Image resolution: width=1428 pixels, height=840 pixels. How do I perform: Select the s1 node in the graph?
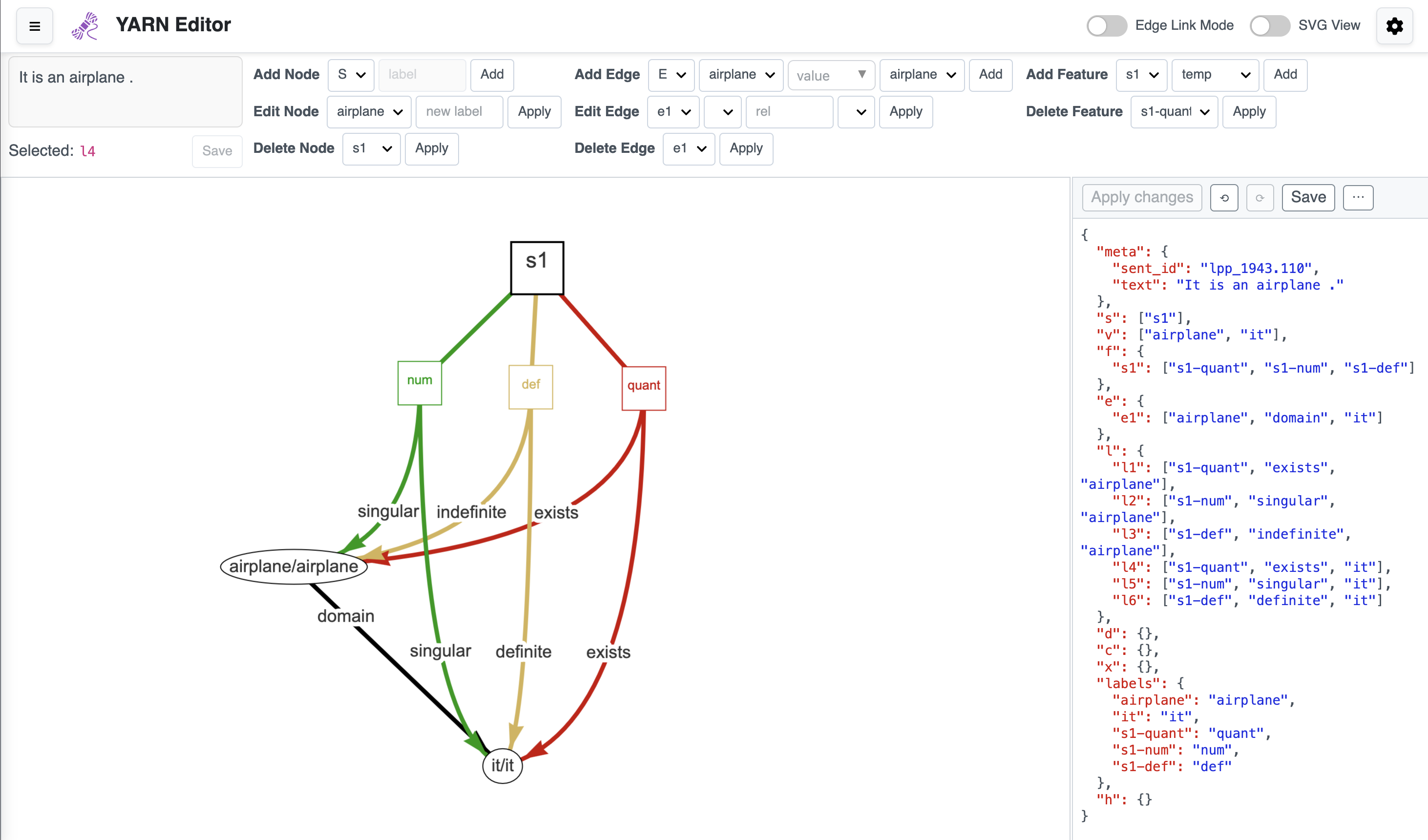[x=537, y=268]
